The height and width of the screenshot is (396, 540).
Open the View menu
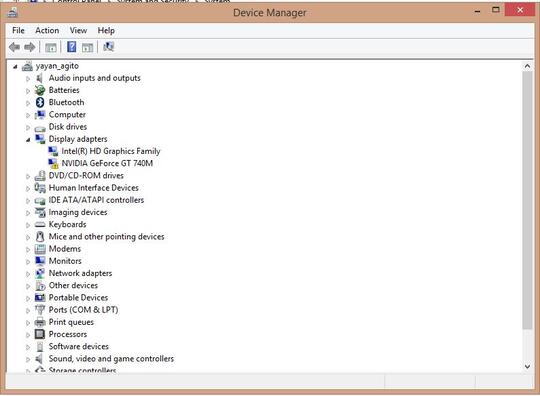pos(78,30)
